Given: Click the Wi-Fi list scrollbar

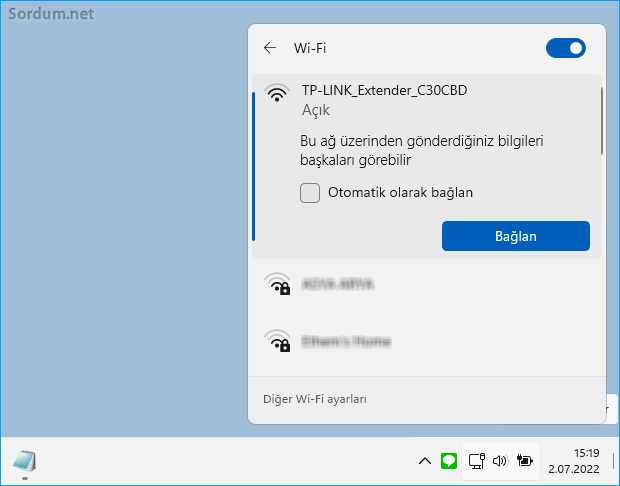Looking at the screenshot, I should (602, 121).
